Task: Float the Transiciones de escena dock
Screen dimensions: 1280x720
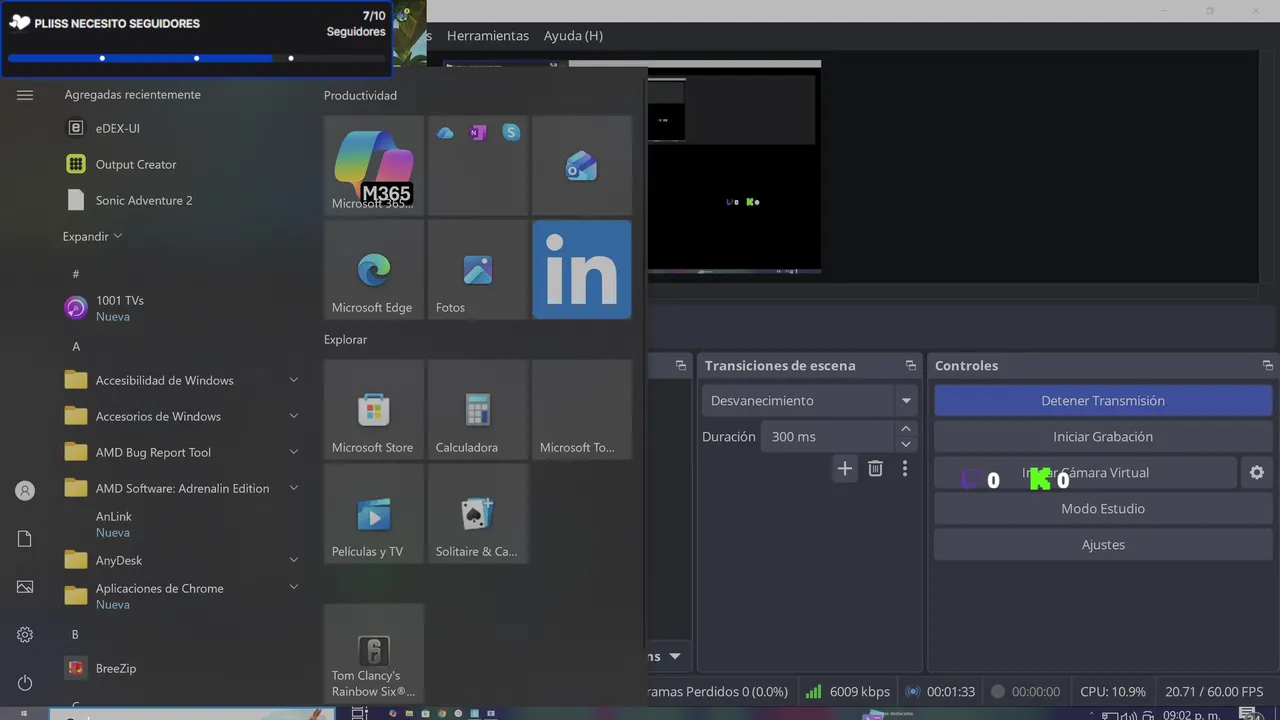Action: pos(910,366)
